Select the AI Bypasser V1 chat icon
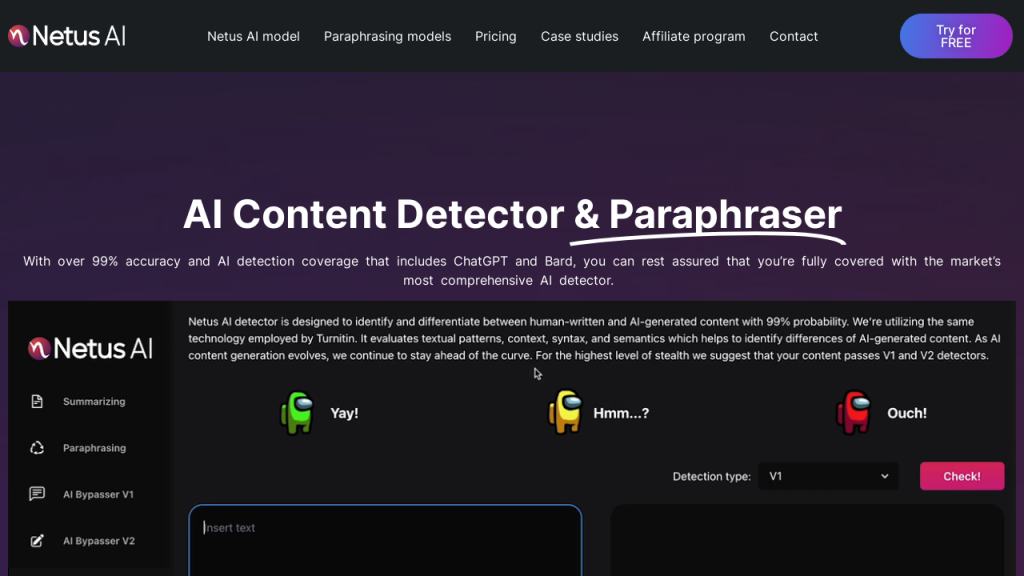 coord(37,494)
